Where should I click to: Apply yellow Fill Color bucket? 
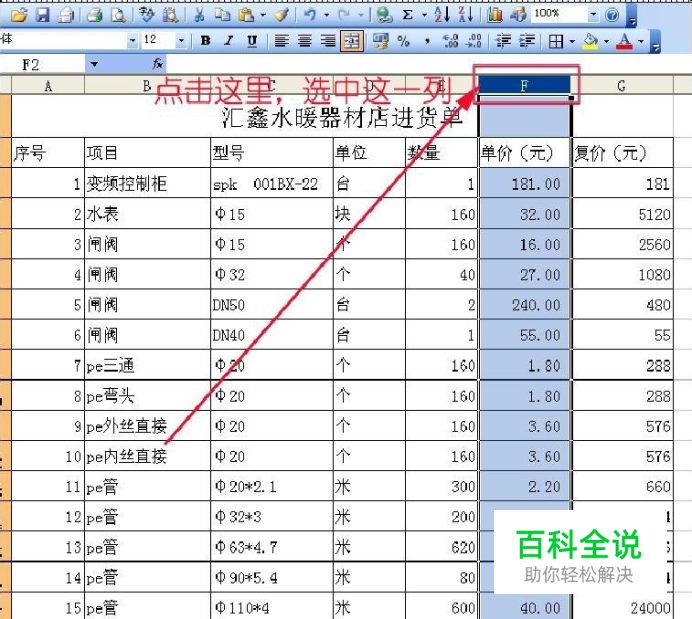tap(590, 41)
